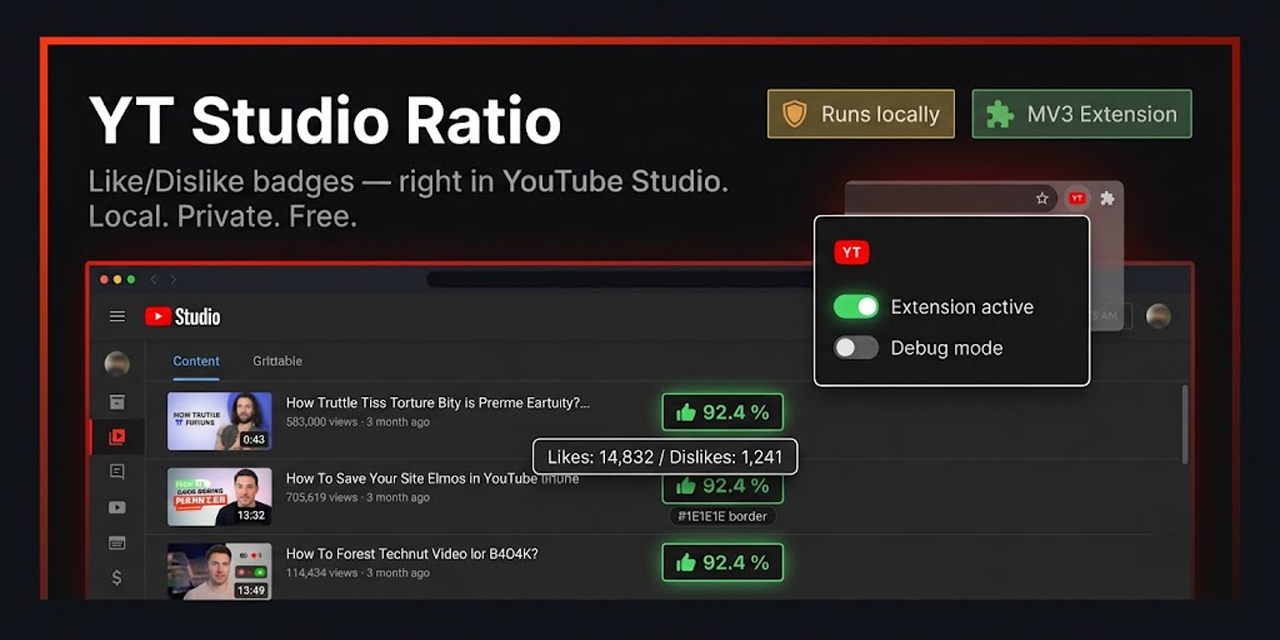Open the hamburger menu in YouTube Studio
This screenshot has height=640, width=1280.
coord(117,317)
